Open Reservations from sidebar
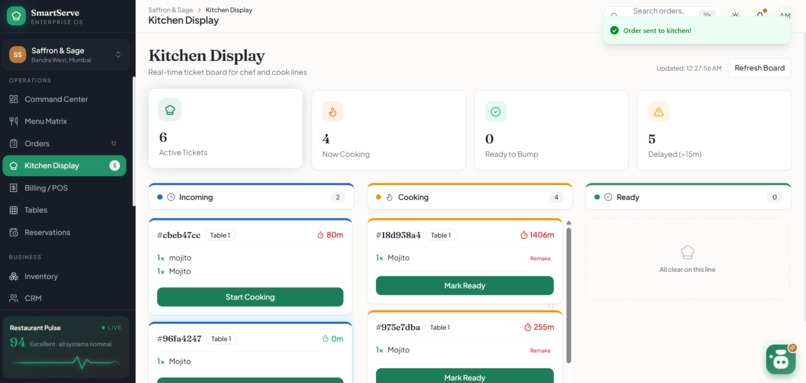The image size is (806, 383). 64,232
